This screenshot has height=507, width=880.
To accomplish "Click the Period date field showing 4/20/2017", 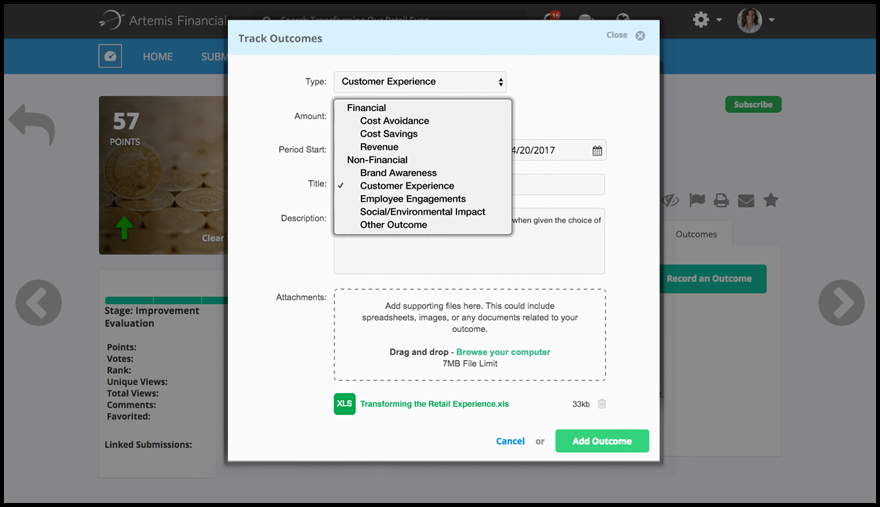I will [558, 150].
